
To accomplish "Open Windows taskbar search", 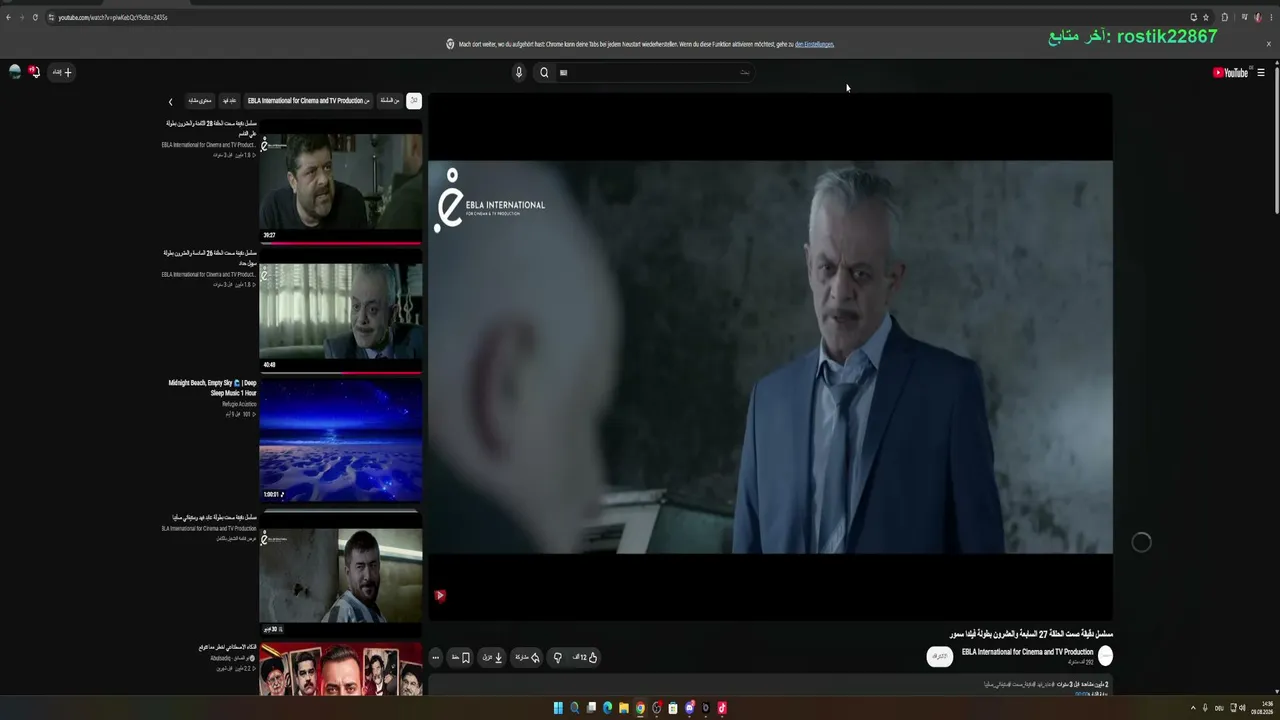I will 574,708.
